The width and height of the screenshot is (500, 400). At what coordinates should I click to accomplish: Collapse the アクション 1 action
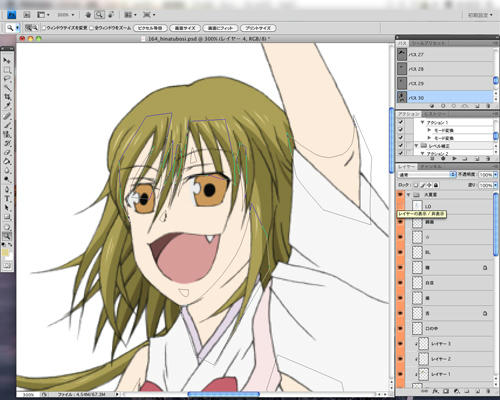click(x=422, y=122)
